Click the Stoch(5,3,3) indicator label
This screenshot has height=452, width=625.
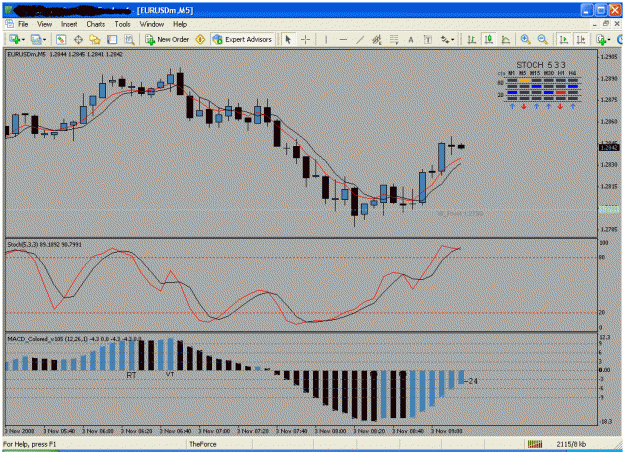(x=44, y=244)
